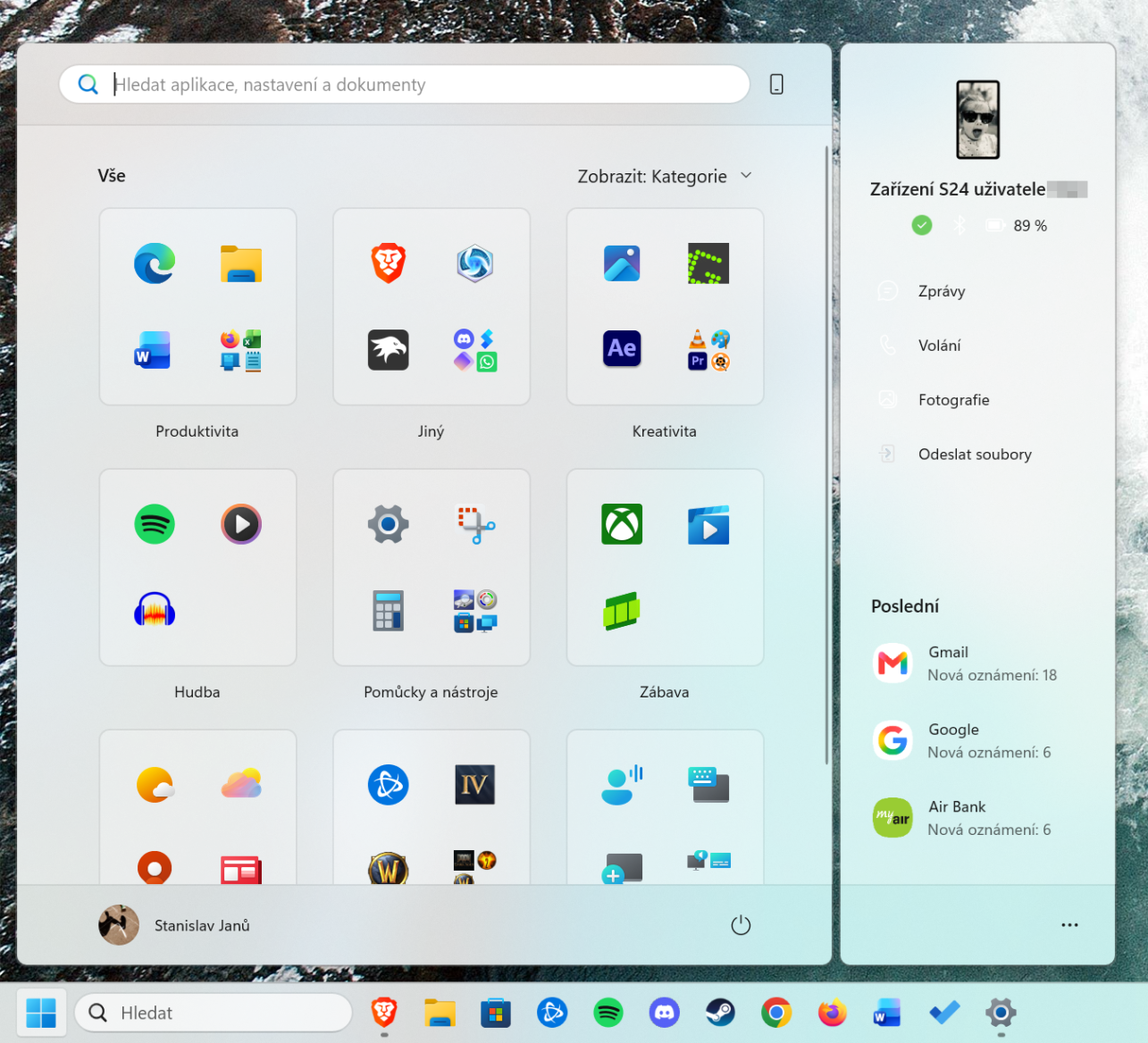Image resolution: width=1148 pixels, height=1043 pixels.
Task: Open Discord from the taskbar
Action: (664, 1013)
